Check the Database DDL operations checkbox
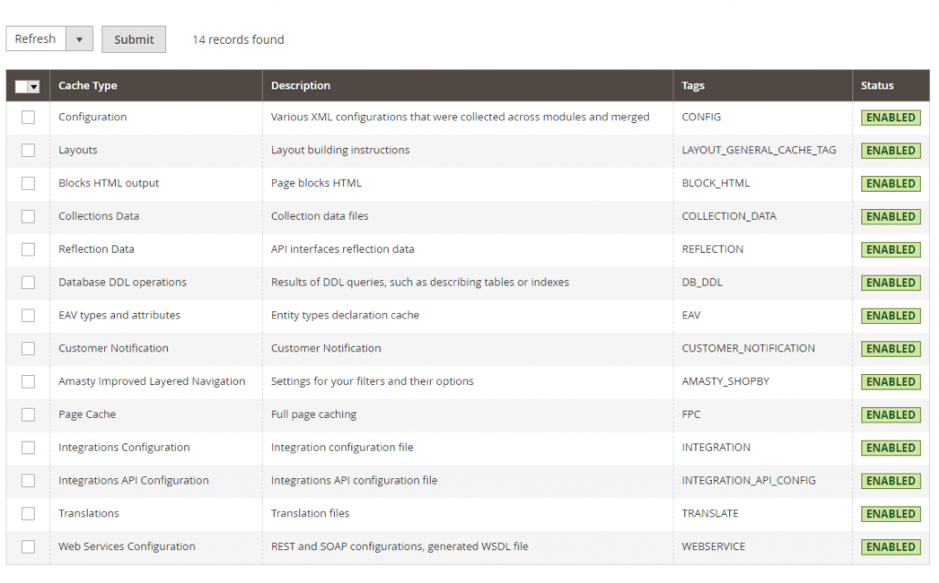 pyautogui.click(x=28, y=282)
